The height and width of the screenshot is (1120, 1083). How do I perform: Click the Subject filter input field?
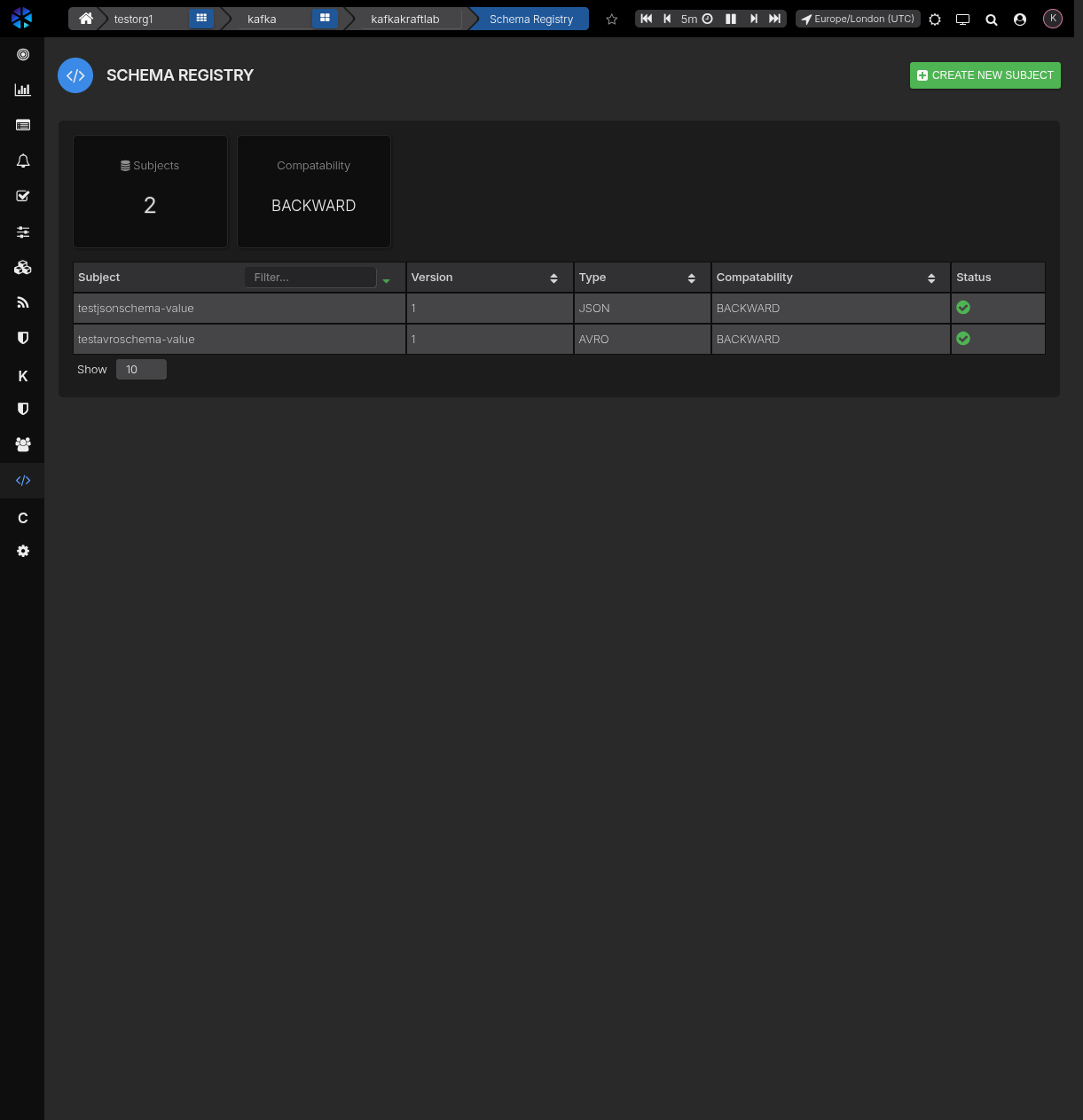pyautogui.click(x=310, y=278)
